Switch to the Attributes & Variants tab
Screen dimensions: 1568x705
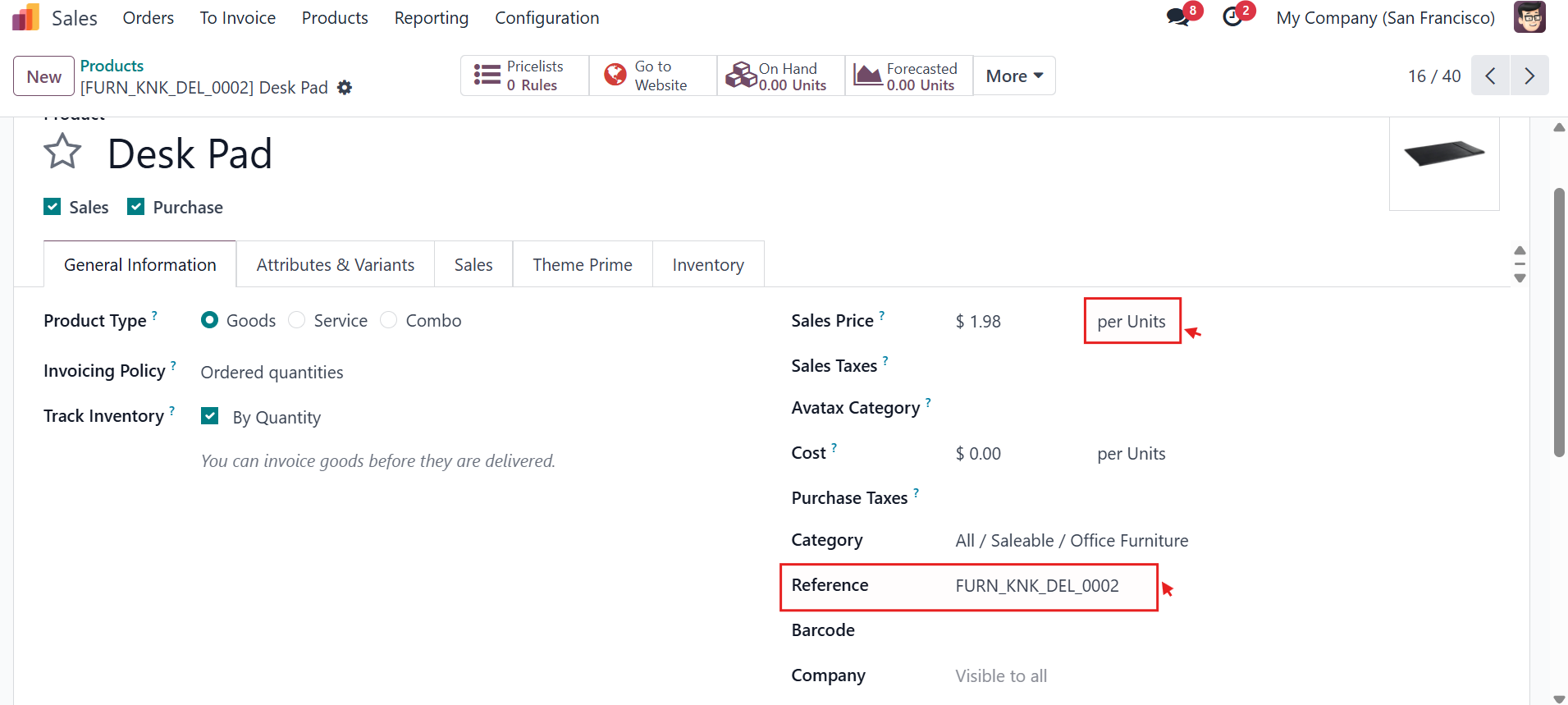(336, 264)
